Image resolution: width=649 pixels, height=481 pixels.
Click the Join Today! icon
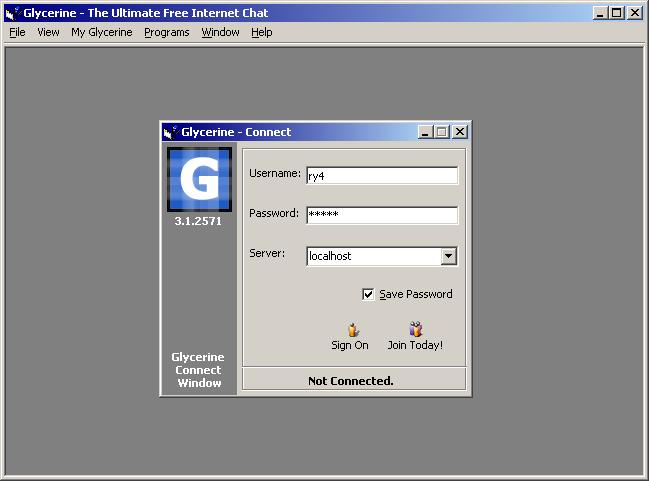click(415, 329)
